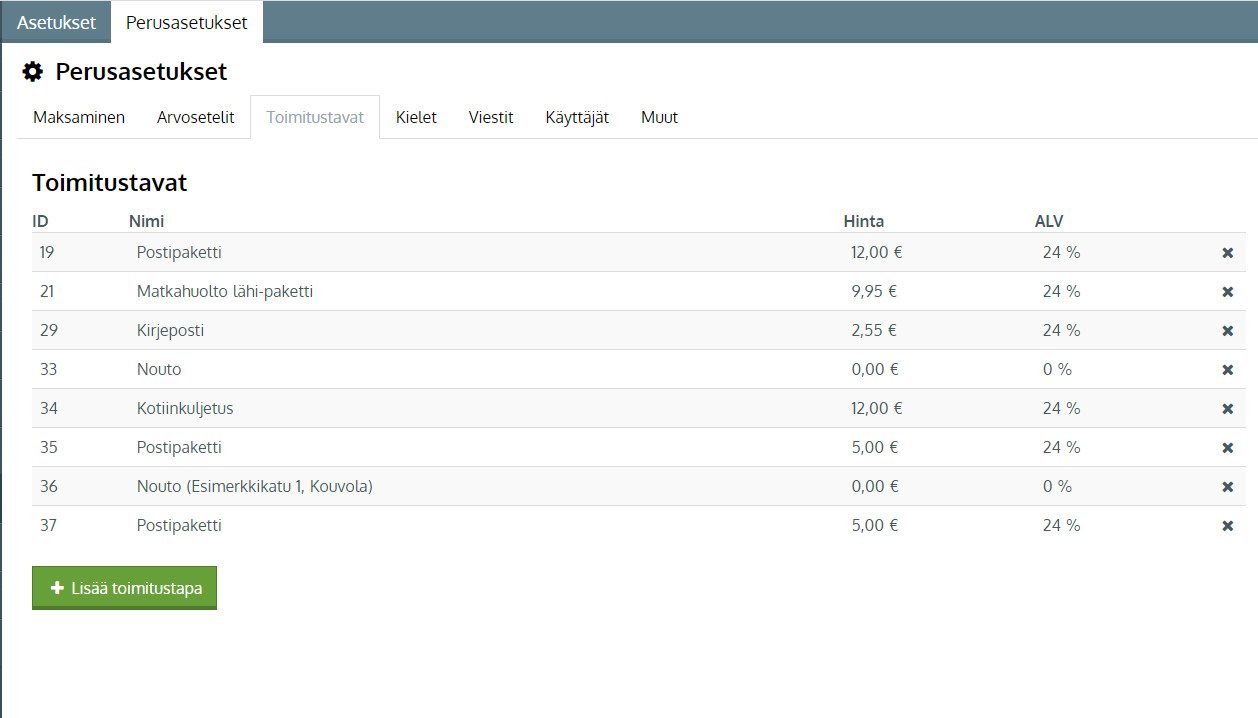Select the Toimitustavat tab
Image resolution: width=1258 pixels, height=718 pixels.
click(x=315, y=117)
